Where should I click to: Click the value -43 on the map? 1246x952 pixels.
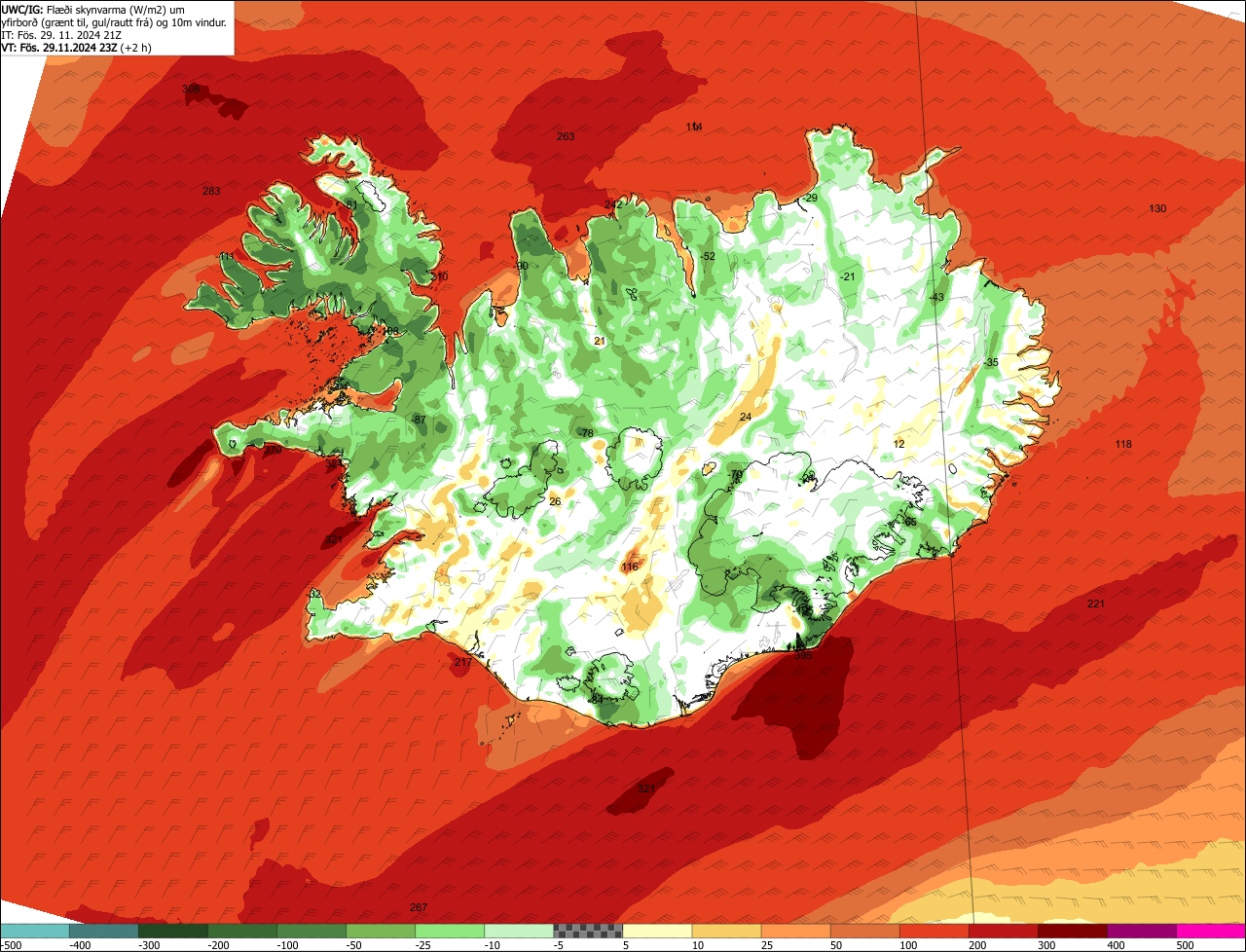(x=936, y=297)
